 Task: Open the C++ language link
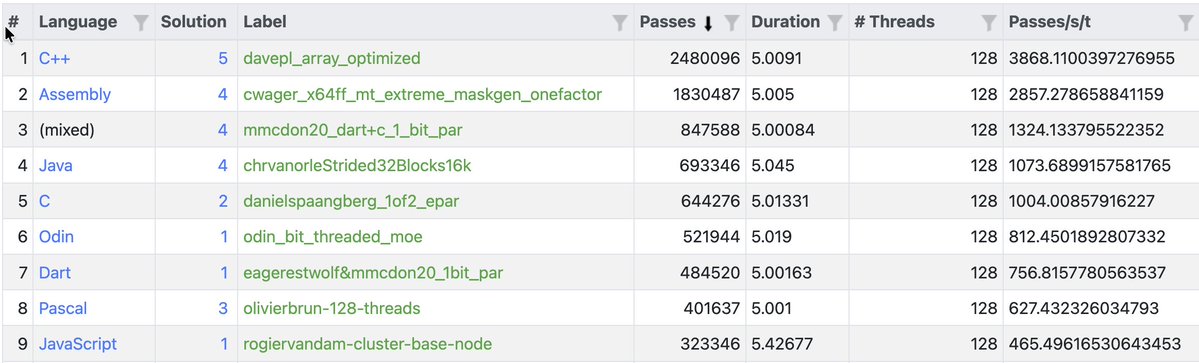55,58
